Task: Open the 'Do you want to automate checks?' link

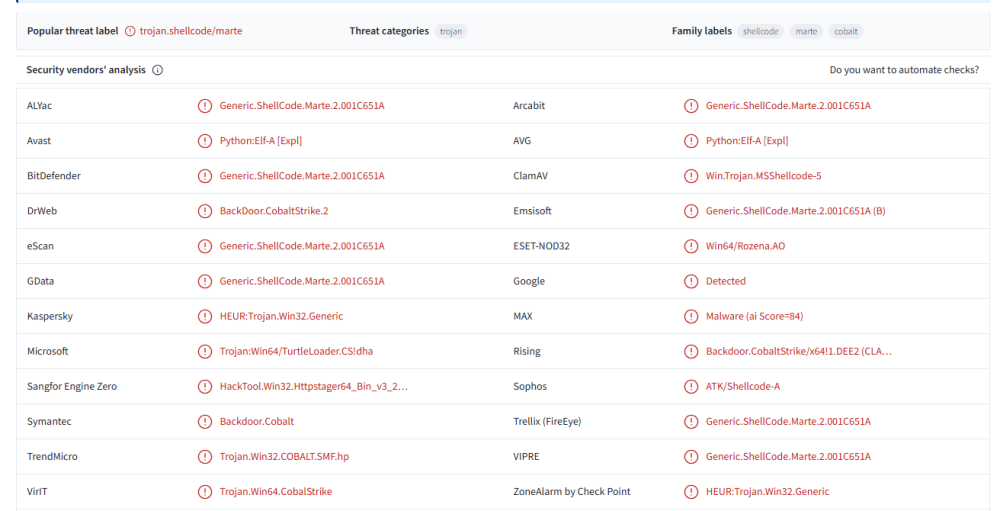Action: 904,70
